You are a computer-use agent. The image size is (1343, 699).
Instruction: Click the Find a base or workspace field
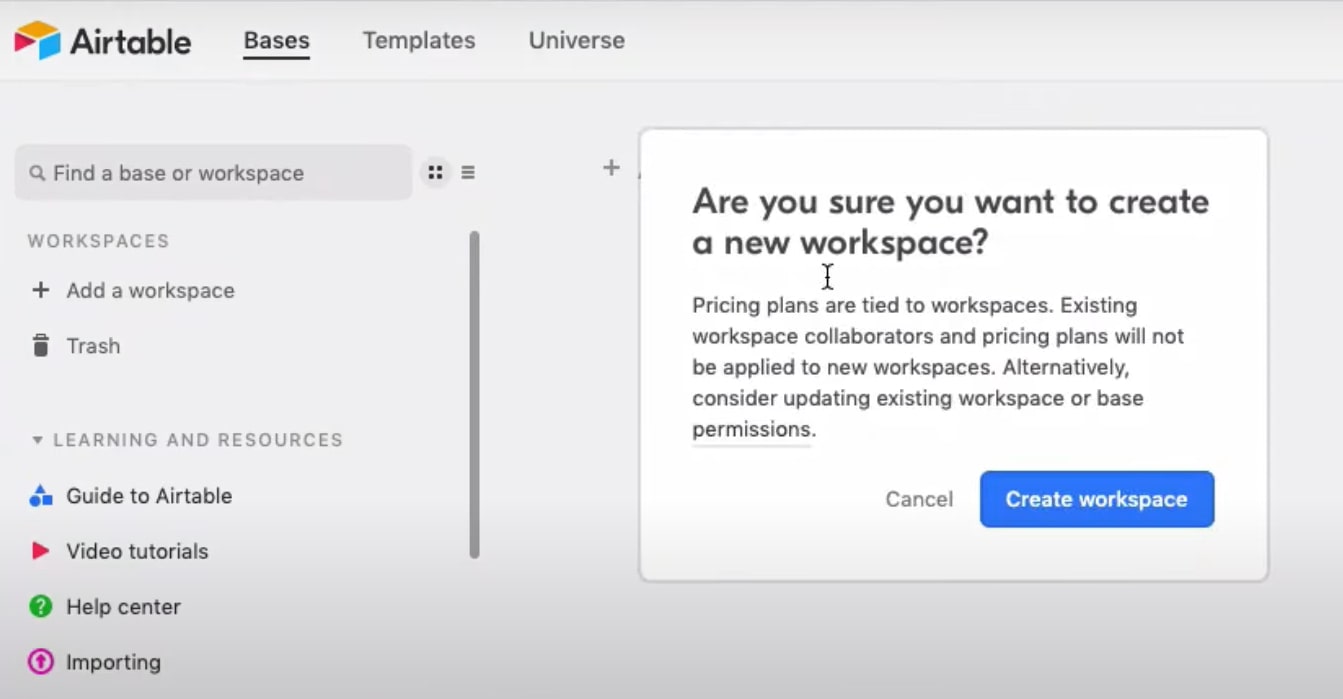point(213,172)
